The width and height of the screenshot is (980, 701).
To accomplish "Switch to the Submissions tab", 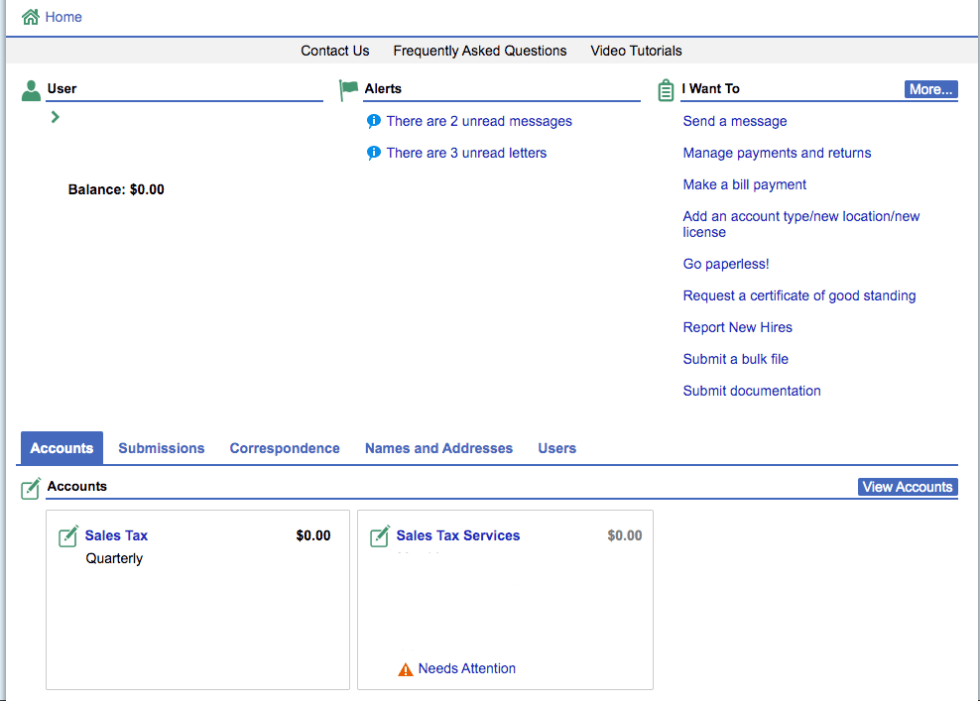I will 161,448.
